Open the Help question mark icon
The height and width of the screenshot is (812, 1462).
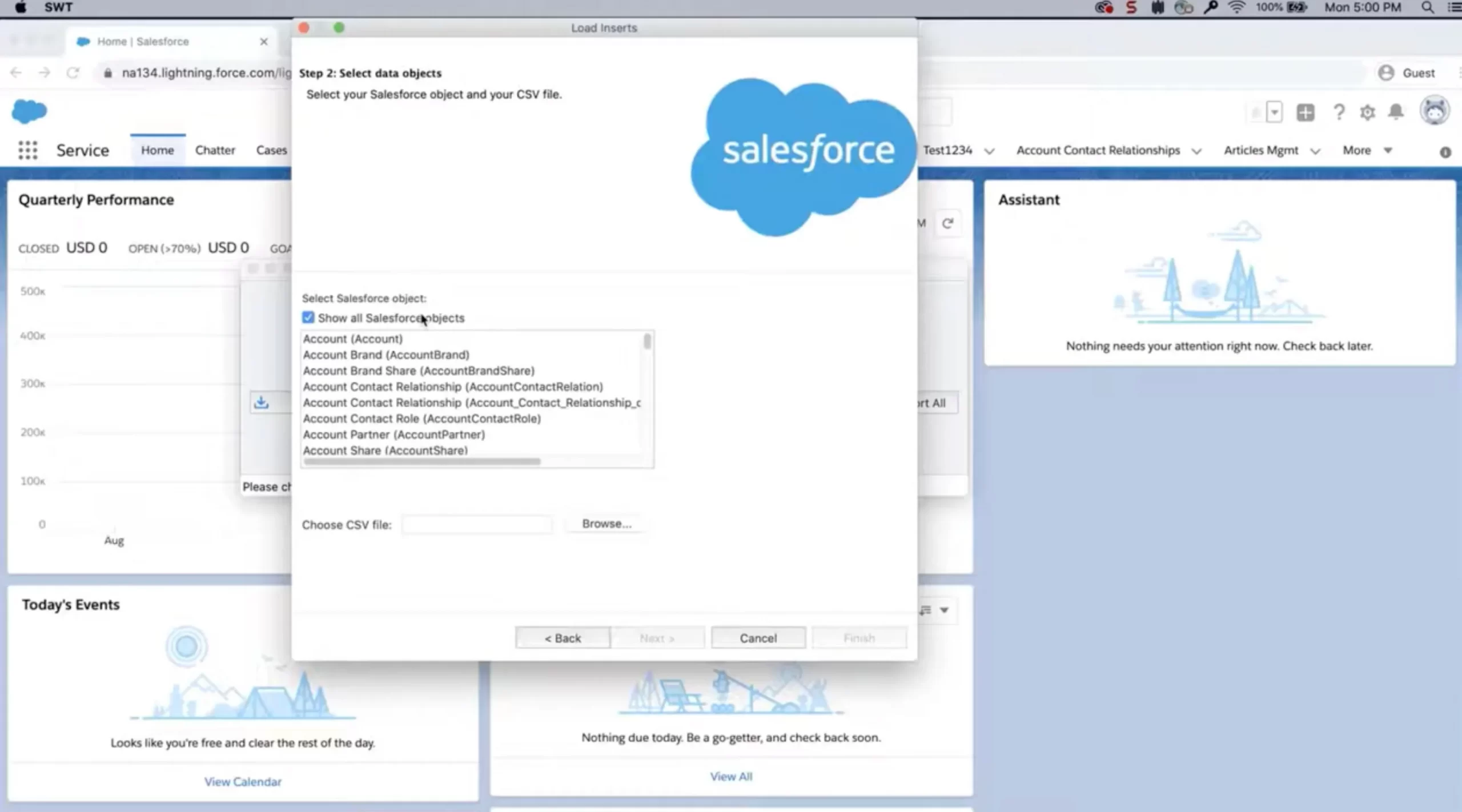click(1339, 112)
